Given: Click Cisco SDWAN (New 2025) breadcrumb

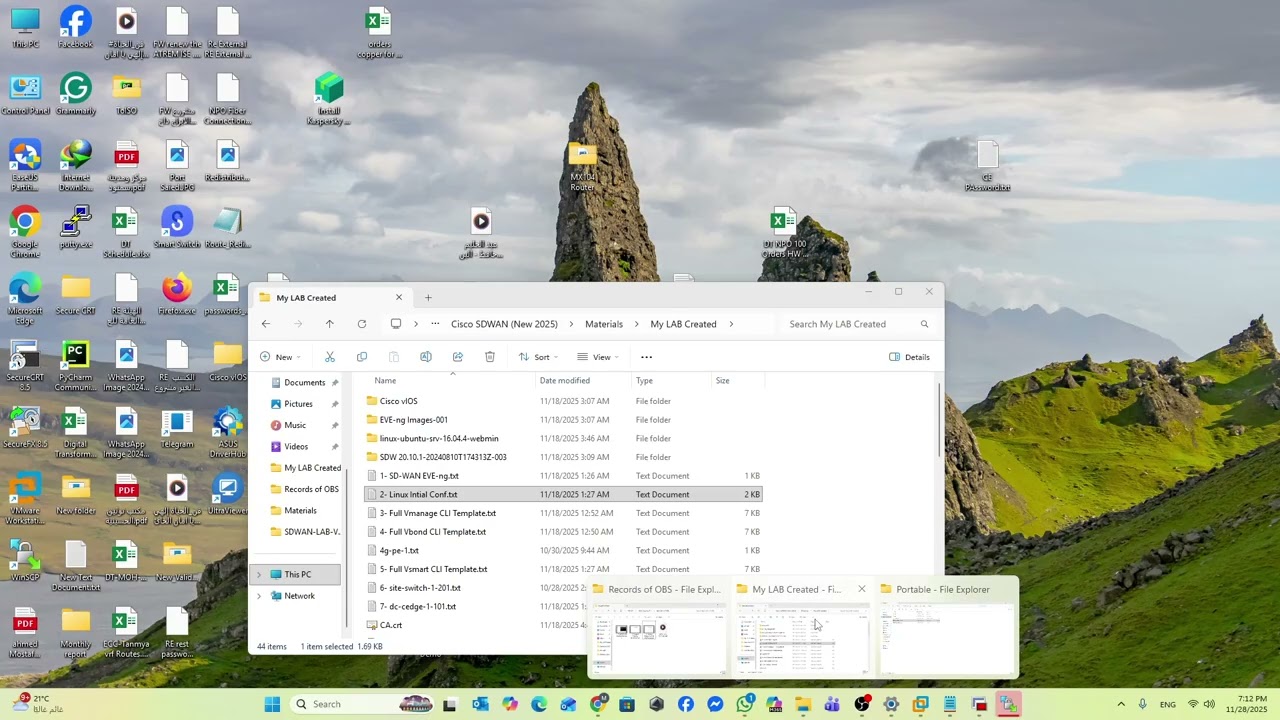Looking at the screenshot, I should 504,324.
